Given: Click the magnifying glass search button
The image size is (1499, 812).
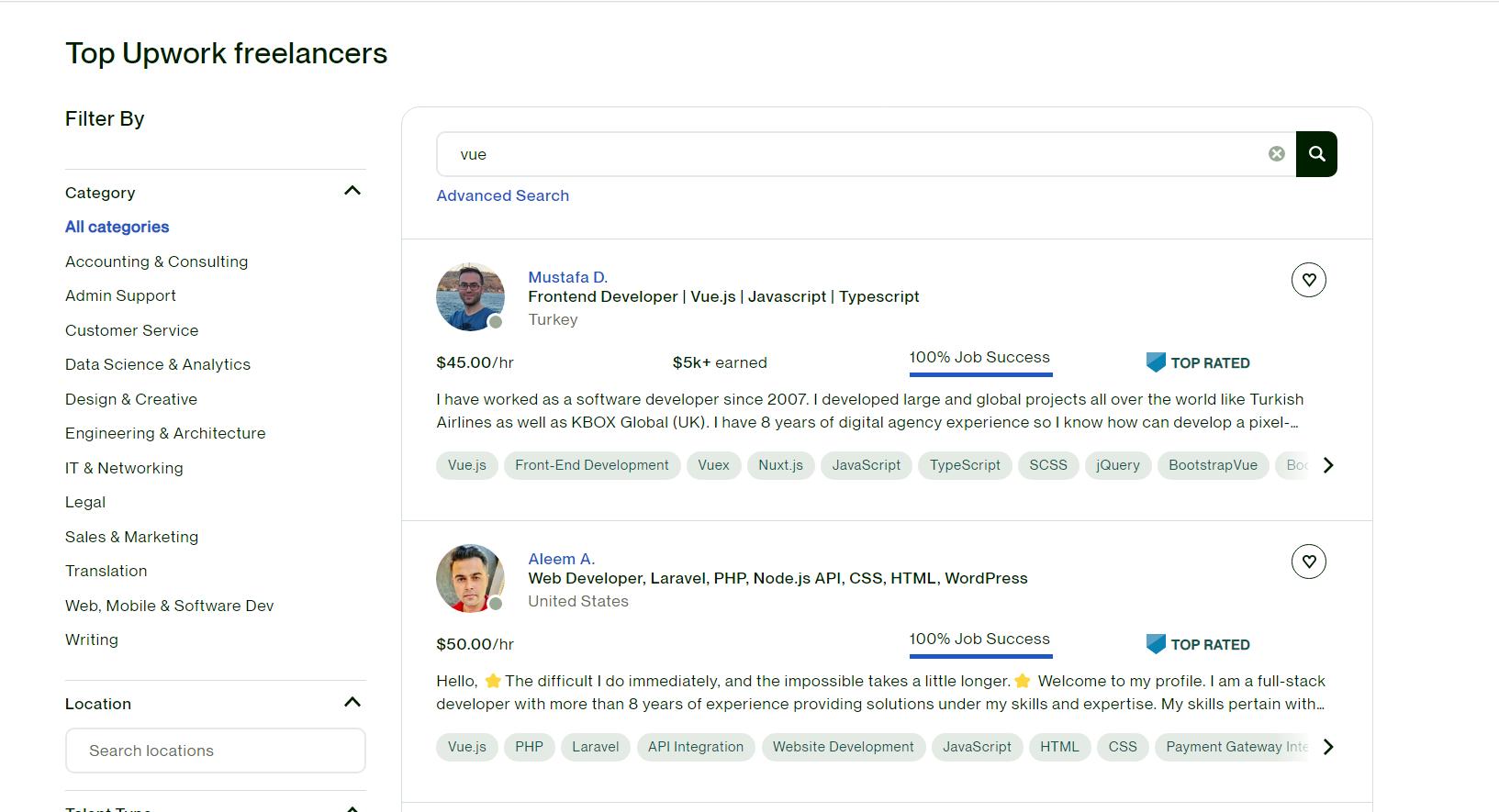Looking at the screenshot, I should click(x=1316, y=154).
